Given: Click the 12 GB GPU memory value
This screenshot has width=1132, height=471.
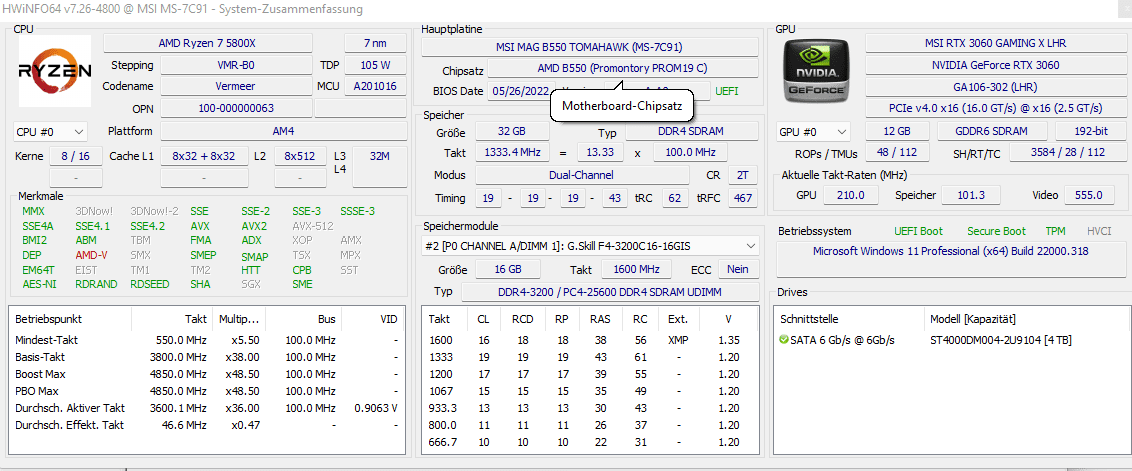Looking at the screenshot, I should coord(897,131).
